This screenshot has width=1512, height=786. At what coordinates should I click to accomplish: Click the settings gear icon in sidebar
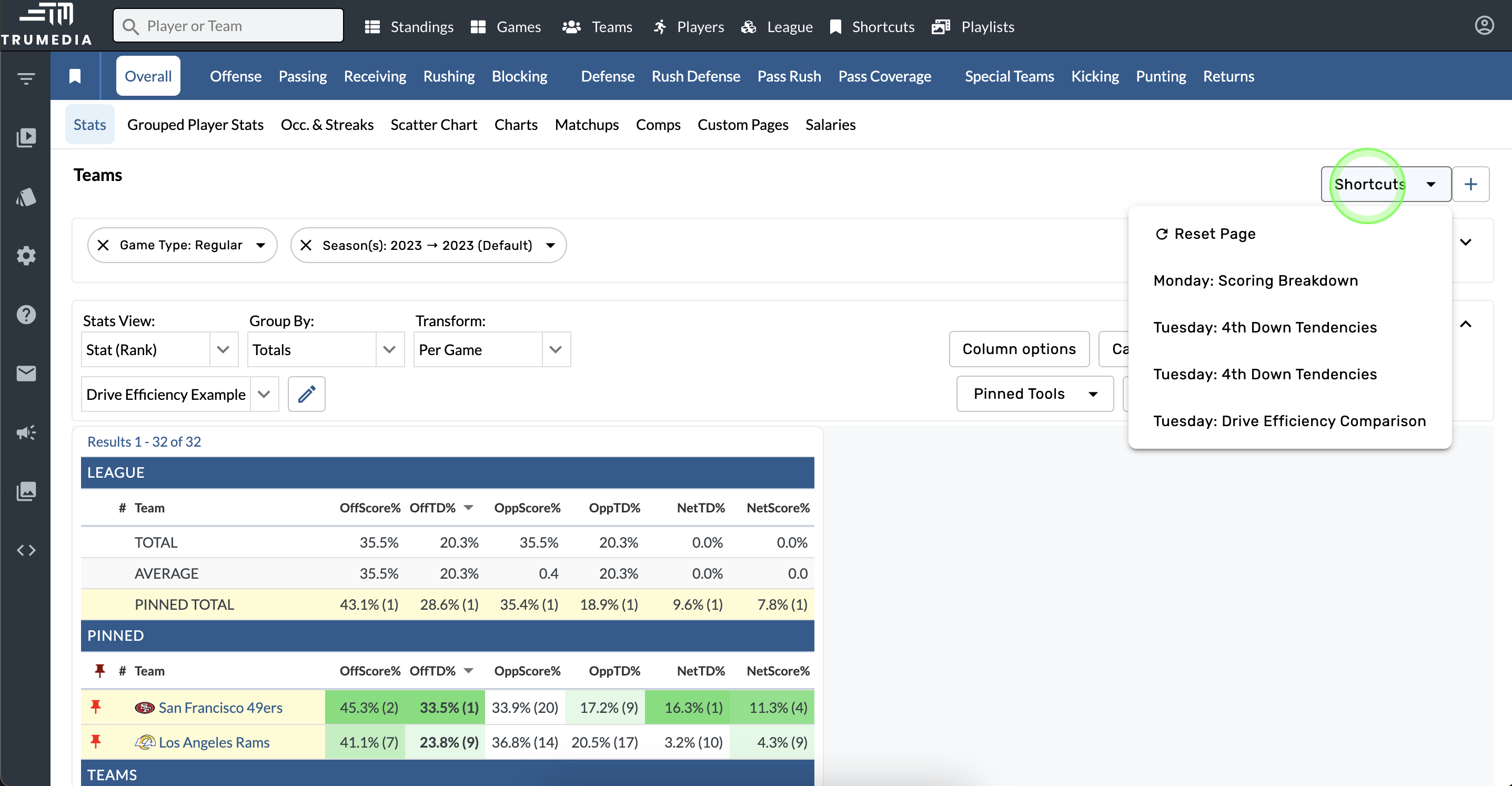tap(26, 256)
